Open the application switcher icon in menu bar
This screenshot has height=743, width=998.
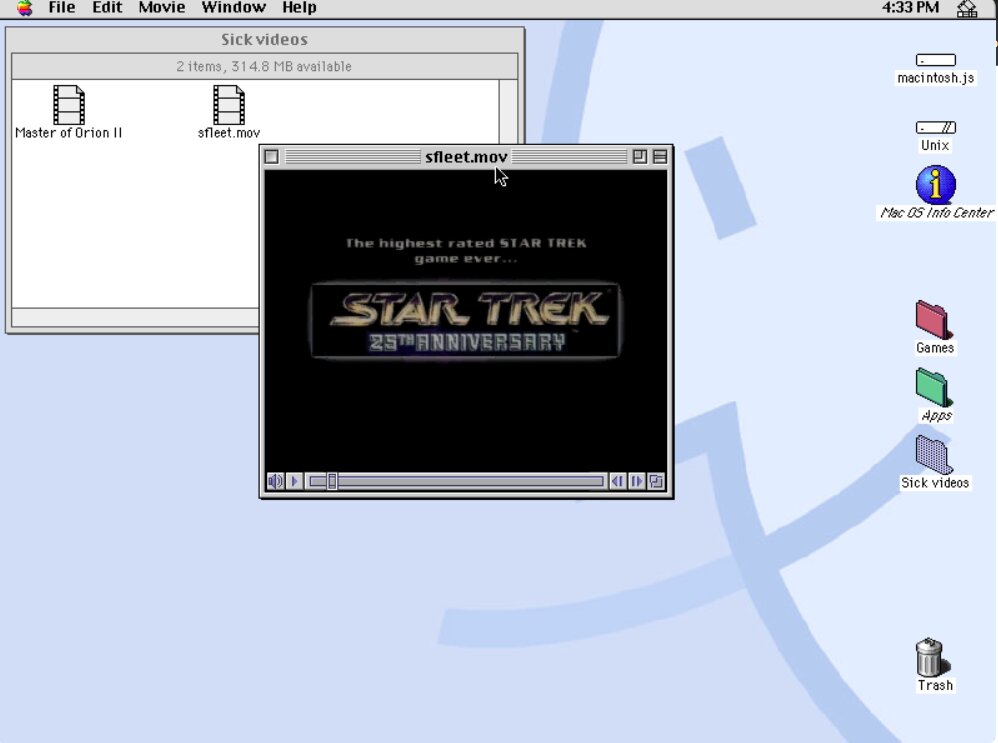(x=967, y=8)
